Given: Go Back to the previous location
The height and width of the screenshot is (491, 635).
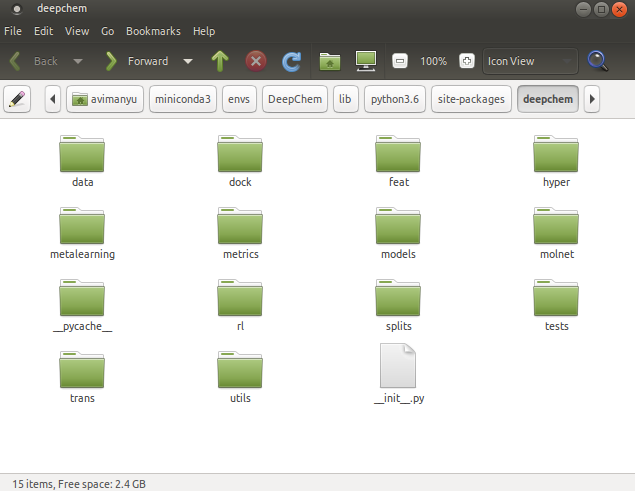Looking at the screenshot, I should pyautogui.click(x=33, y=61).
